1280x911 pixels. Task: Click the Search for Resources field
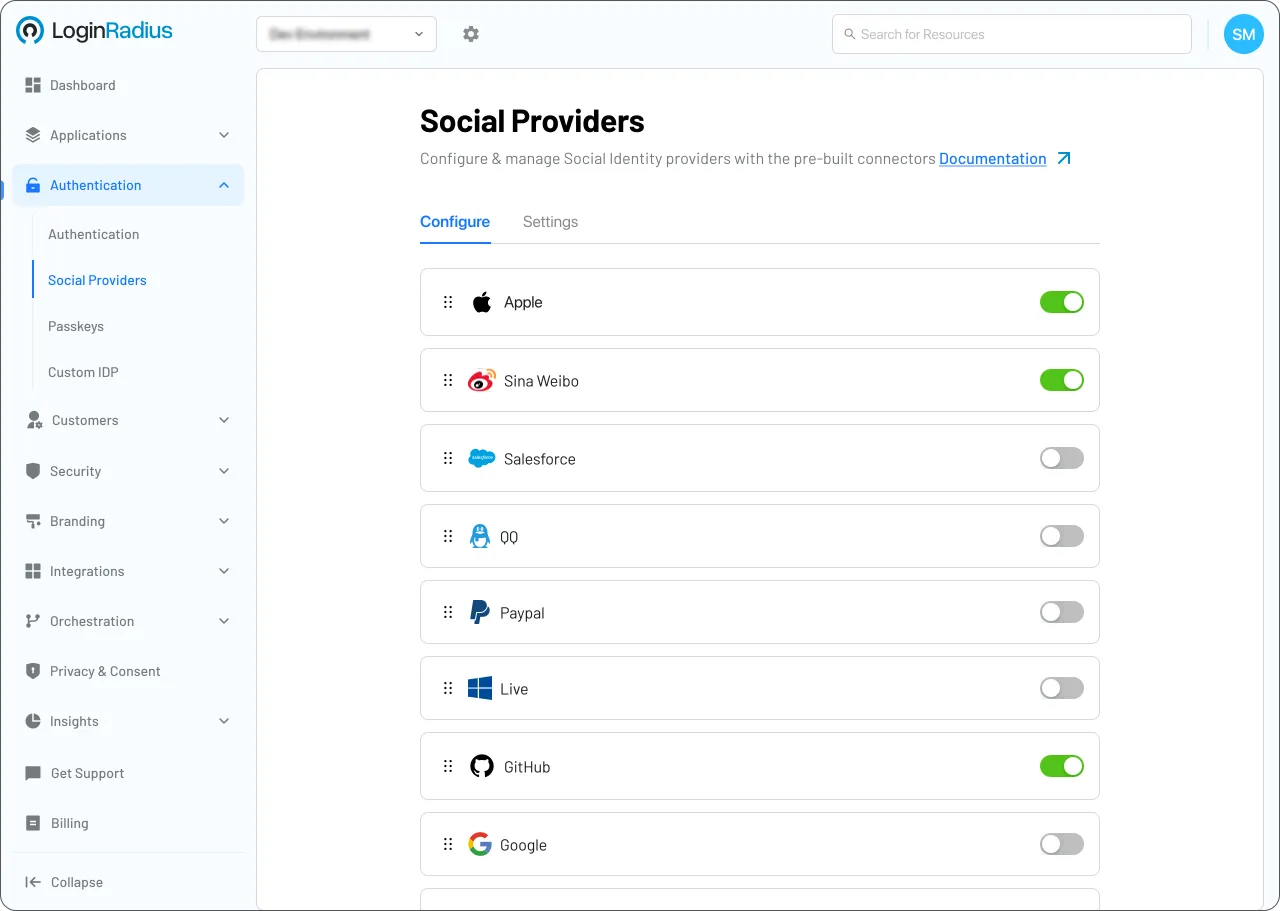point(1012,34)
